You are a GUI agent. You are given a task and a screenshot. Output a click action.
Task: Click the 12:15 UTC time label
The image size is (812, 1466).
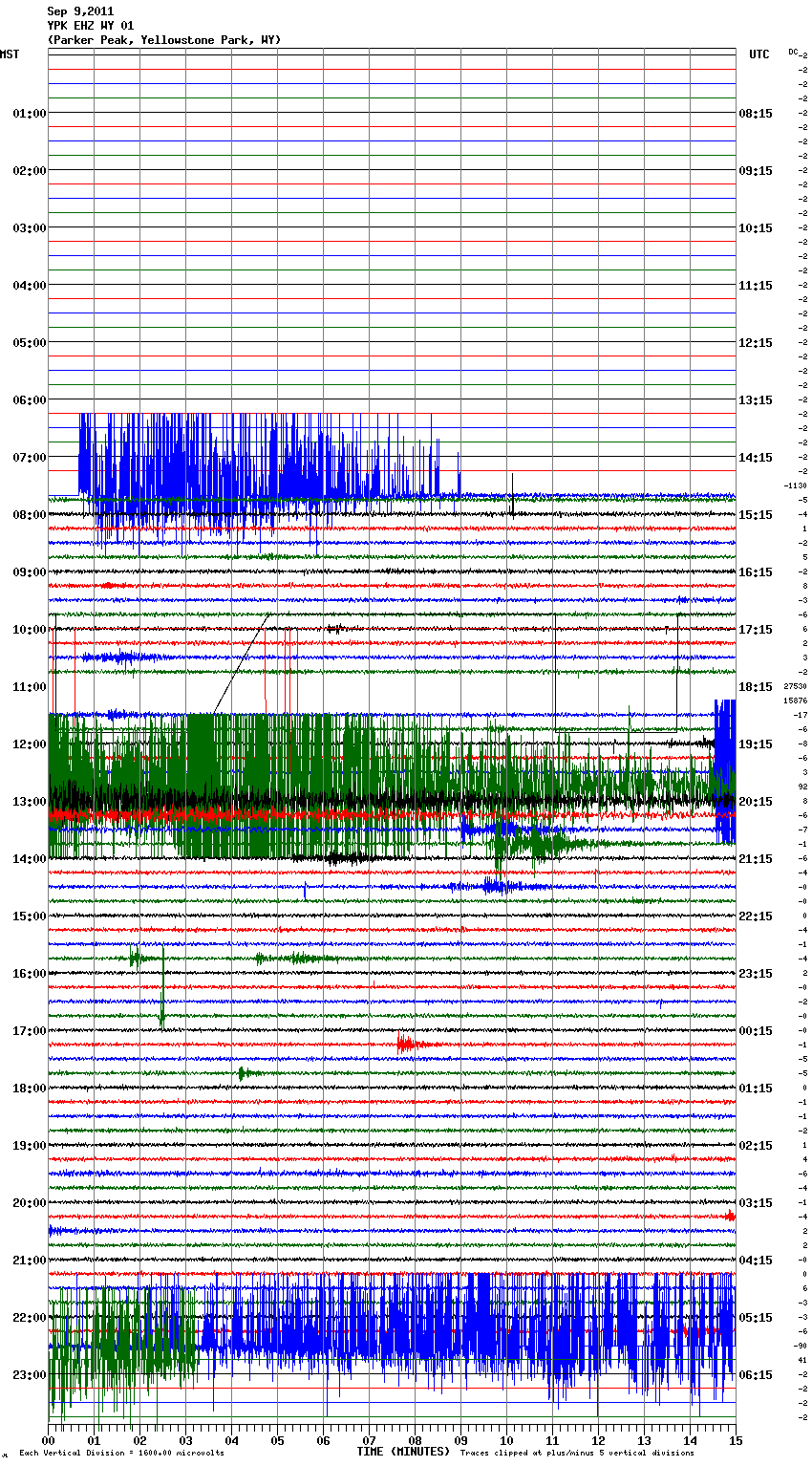(756, 343)
